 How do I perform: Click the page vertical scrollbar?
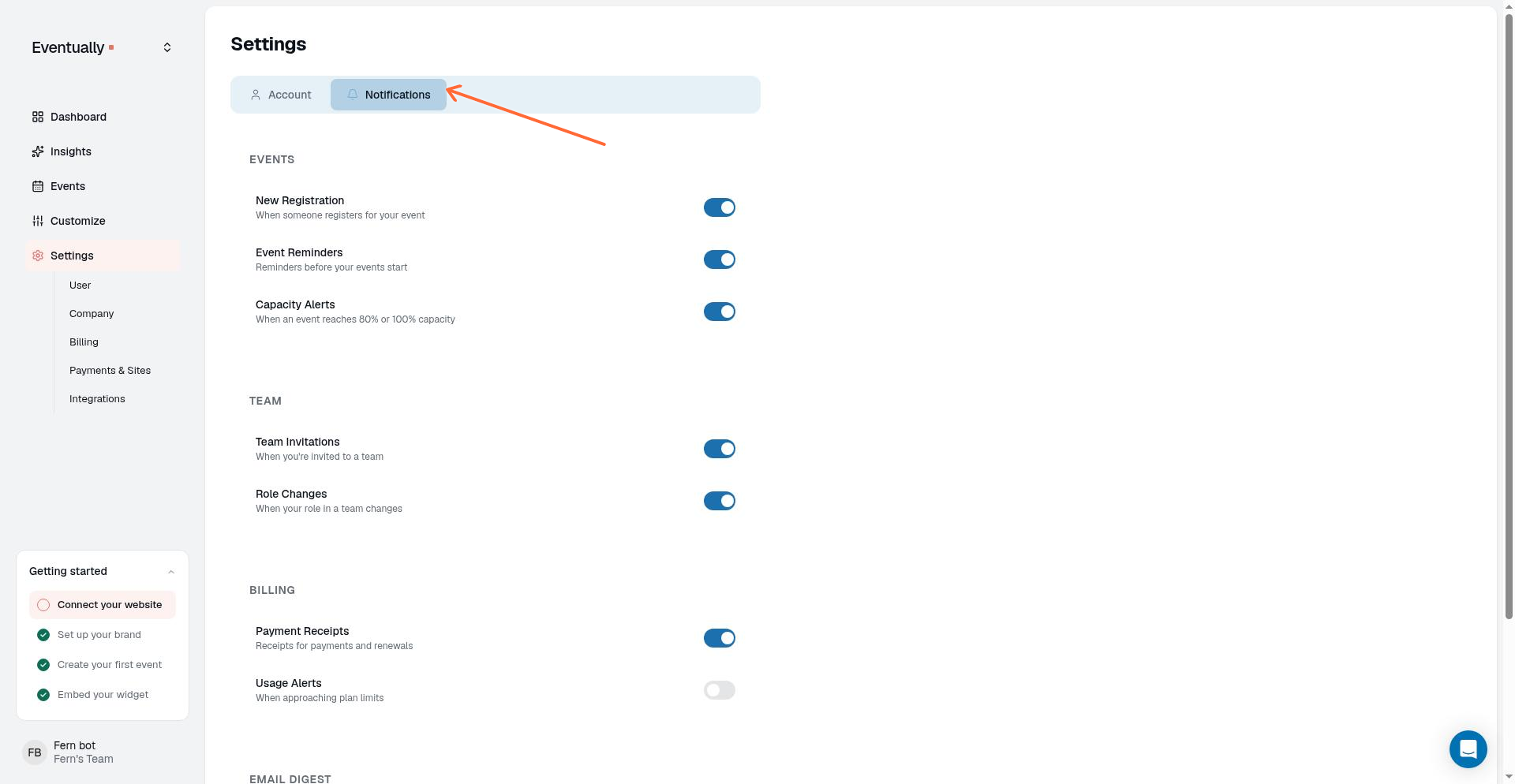pos(1509,315)
